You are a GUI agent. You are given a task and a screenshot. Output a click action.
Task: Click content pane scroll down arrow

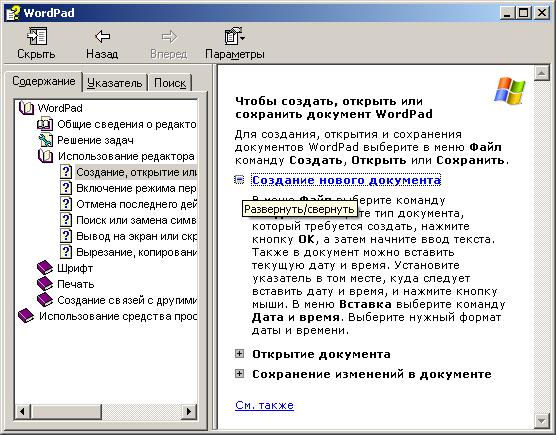tap(541, 421)
